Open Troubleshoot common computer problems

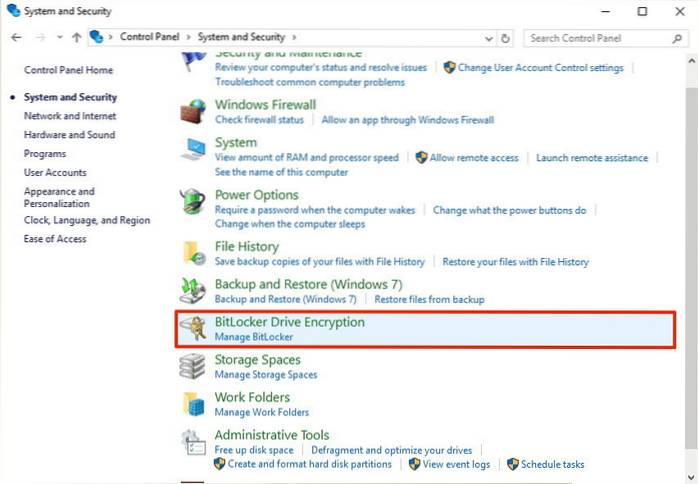310,82
